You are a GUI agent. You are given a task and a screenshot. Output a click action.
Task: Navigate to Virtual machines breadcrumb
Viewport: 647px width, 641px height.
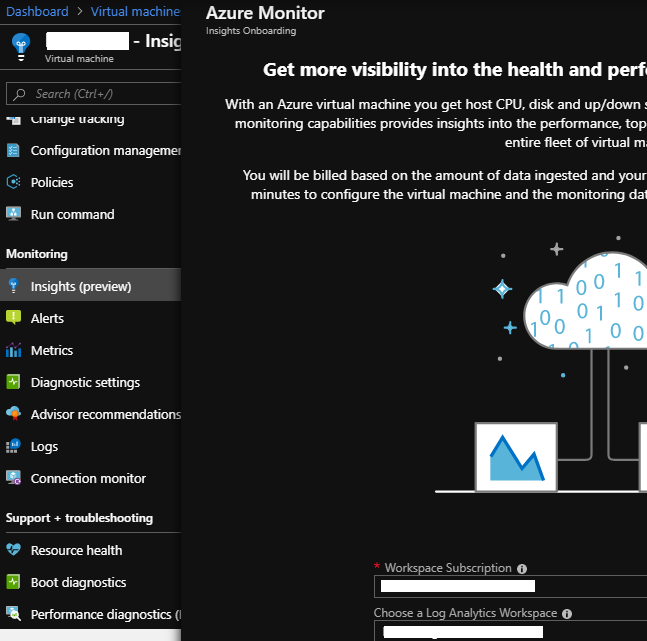click(135, 12)
